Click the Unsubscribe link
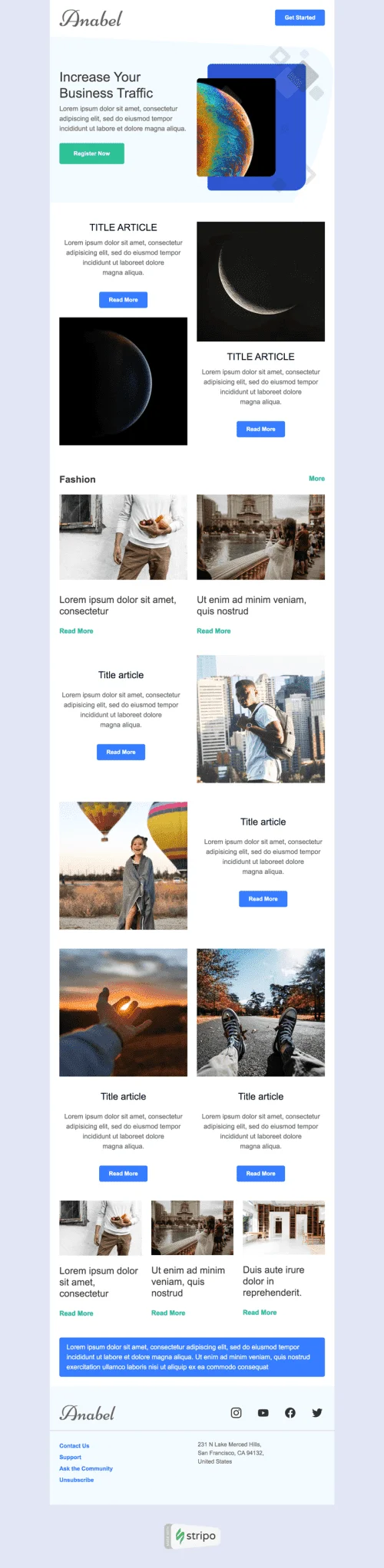 tap(77, 1480)
